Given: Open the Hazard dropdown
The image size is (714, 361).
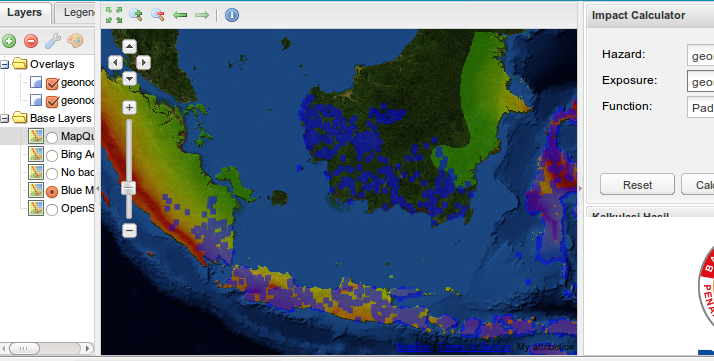Looking at the screenshot, I should tap(700, 56).
